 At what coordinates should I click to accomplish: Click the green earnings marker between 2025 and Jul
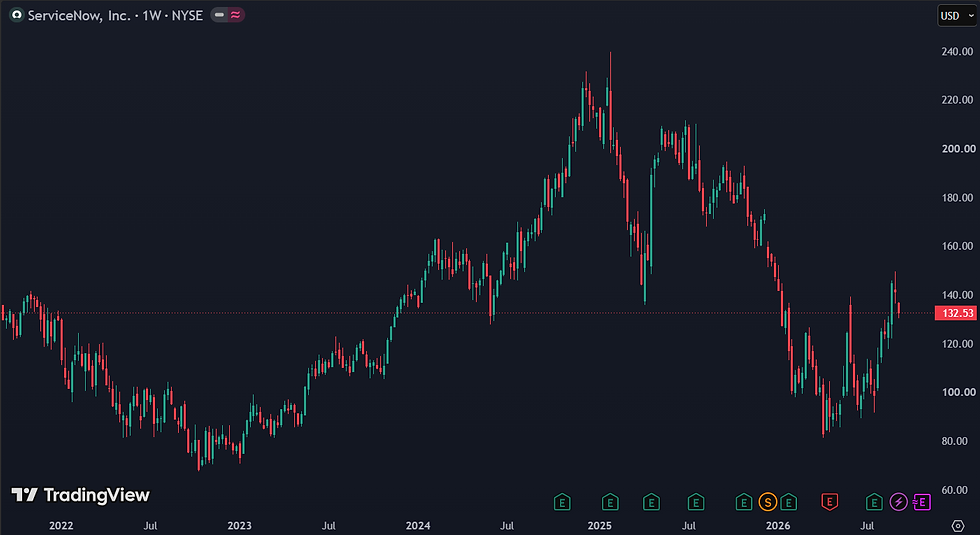click(x=651, y=501)
